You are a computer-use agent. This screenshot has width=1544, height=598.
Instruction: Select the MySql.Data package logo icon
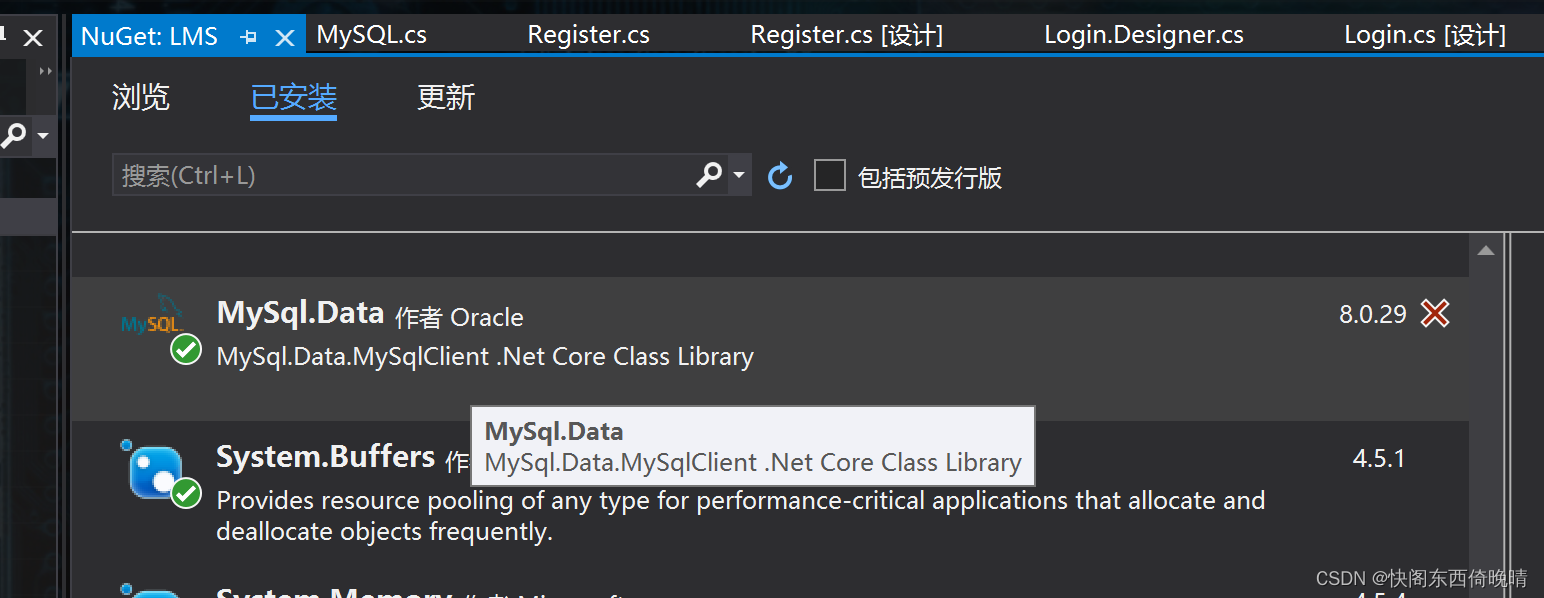pyautogui.click(x=149, y=320)
